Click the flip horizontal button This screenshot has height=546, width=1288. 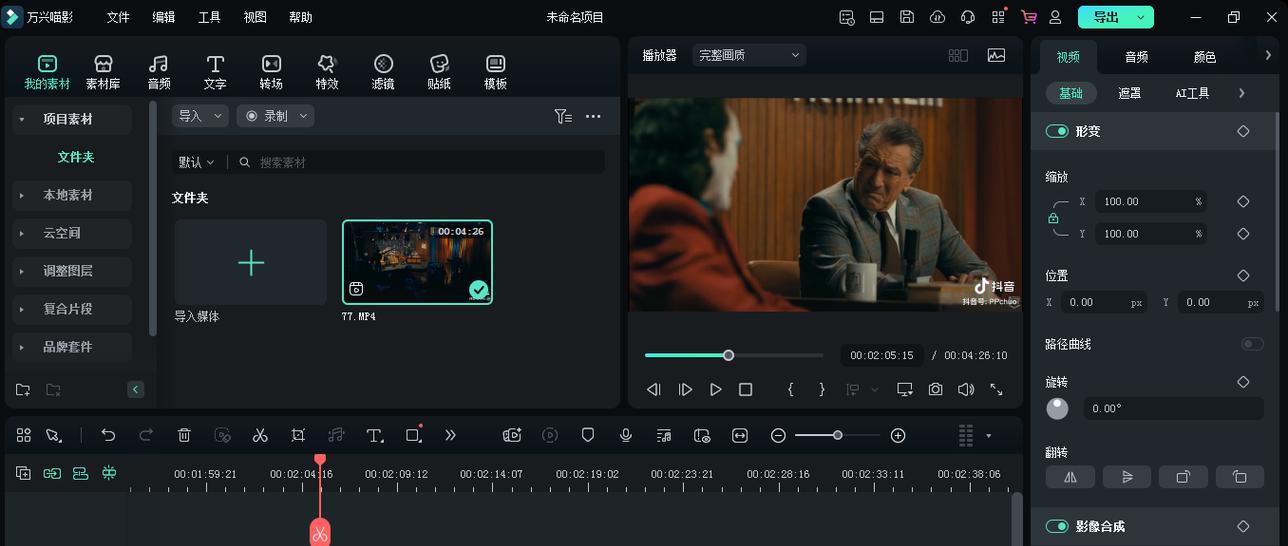click(x=1070, y=477)
